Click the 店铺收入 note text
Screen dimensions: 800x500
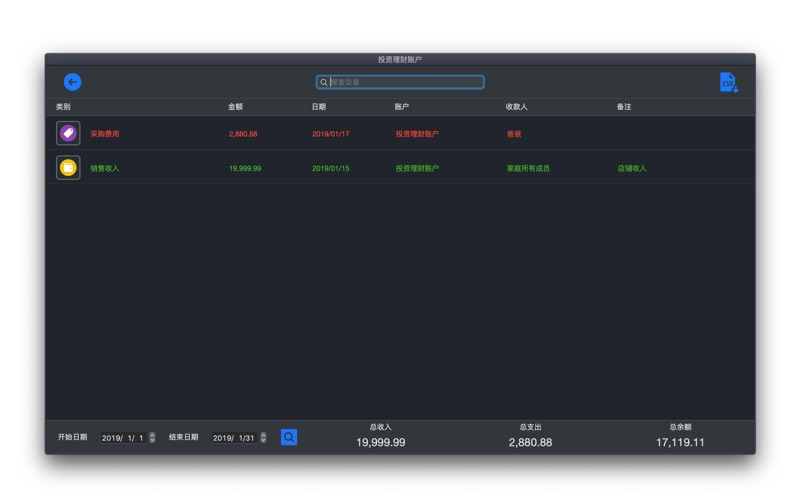coord(632,168)
